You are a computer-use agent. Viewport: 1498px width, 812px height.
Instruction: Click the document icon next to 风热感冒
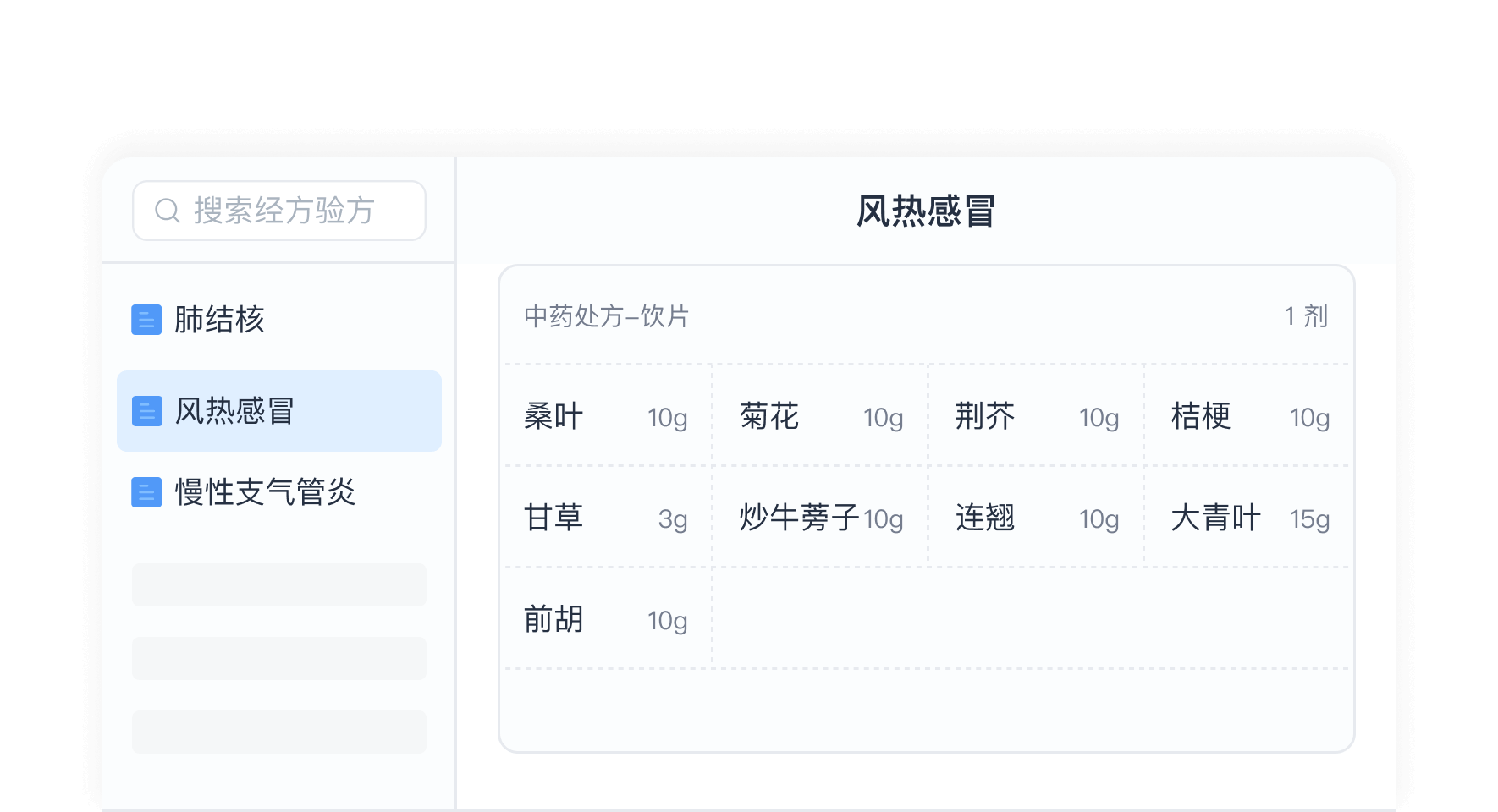click(x=147, y=412)
